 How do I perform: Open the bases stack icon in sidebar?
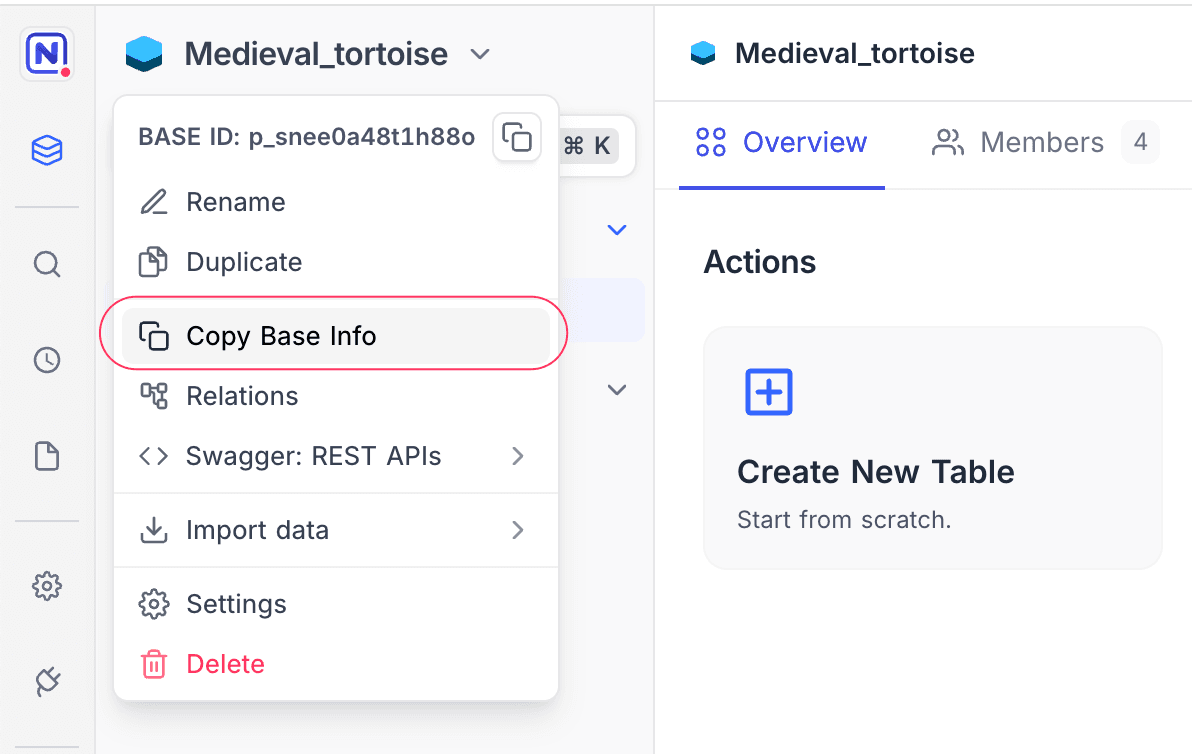47,151
